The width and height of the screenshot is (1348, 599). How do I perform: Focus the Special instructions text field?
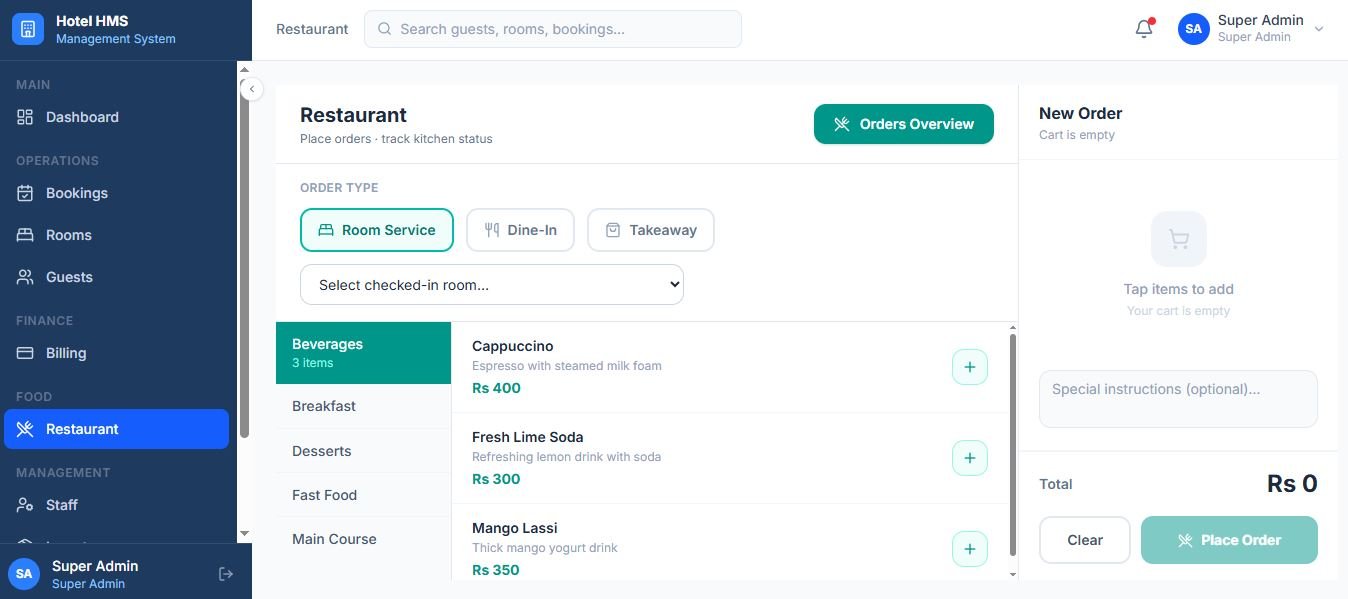[1178, 399]
